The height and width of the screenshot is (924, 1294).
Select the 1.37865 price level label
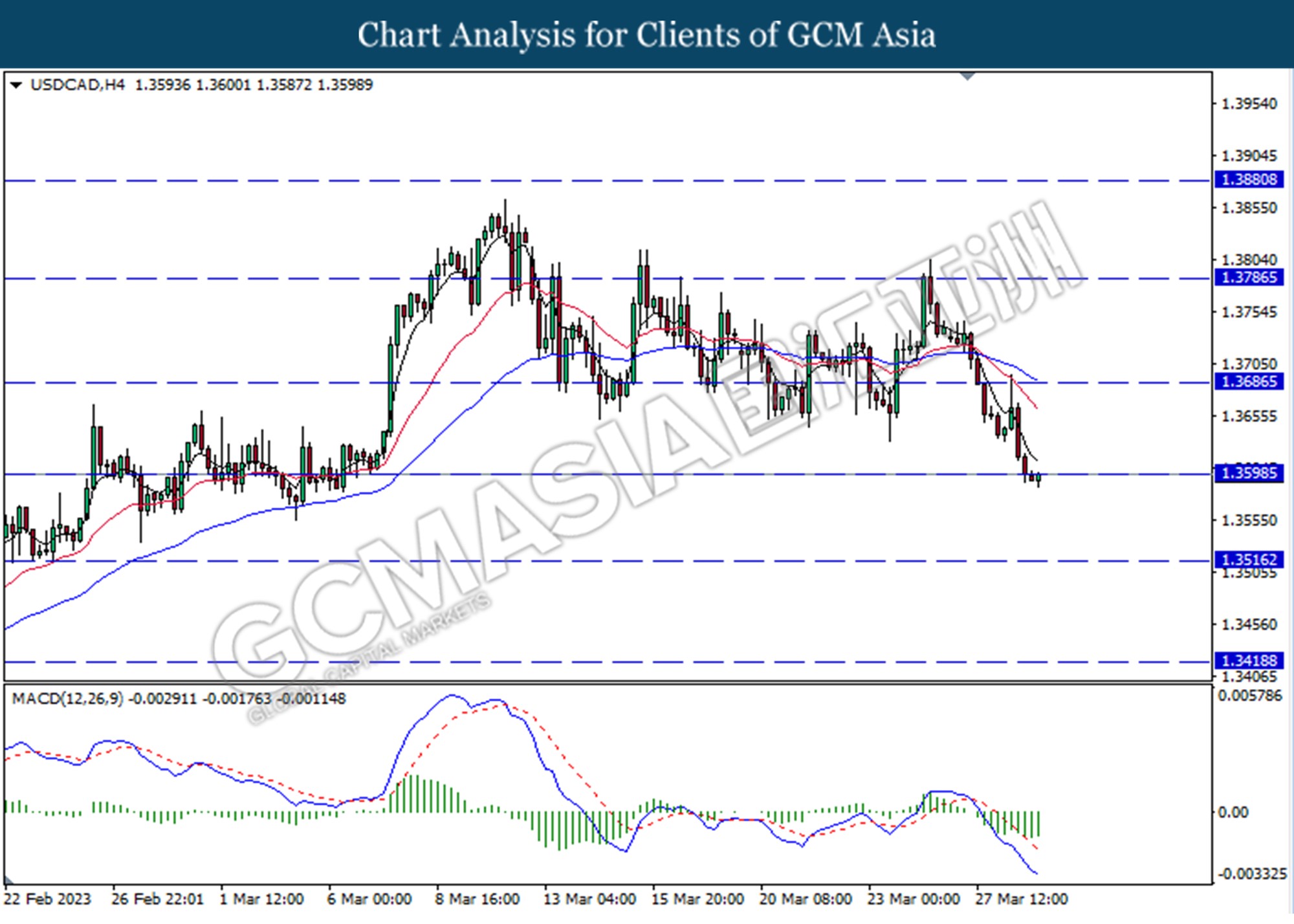[x=1249, y=278]
